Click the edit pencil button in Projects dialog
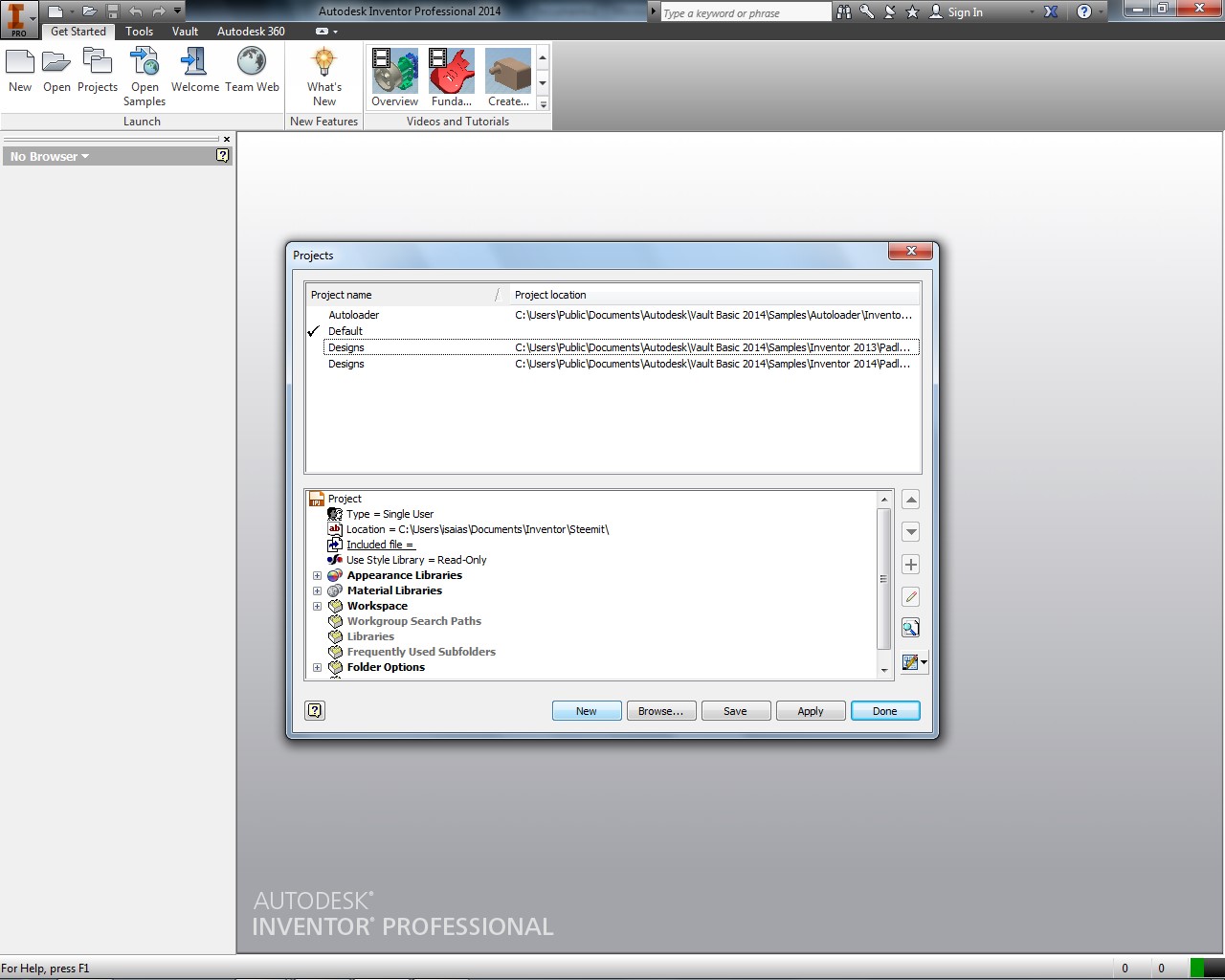The width and height of the screenshot is (1225, 980). [911, 597]
